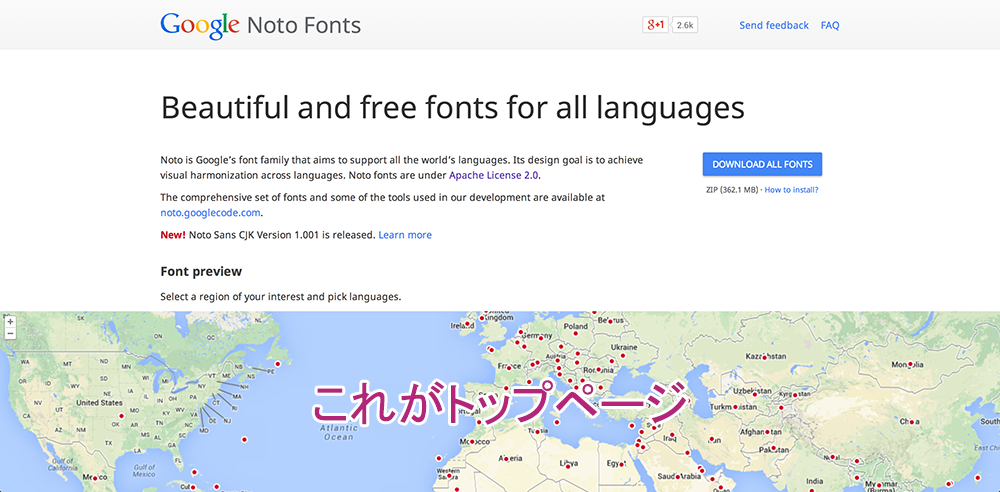Viewport: 1000px width, 492px height.
Task: Click the ZIP (362.1 MB) size text
Action: coord(732,190)
